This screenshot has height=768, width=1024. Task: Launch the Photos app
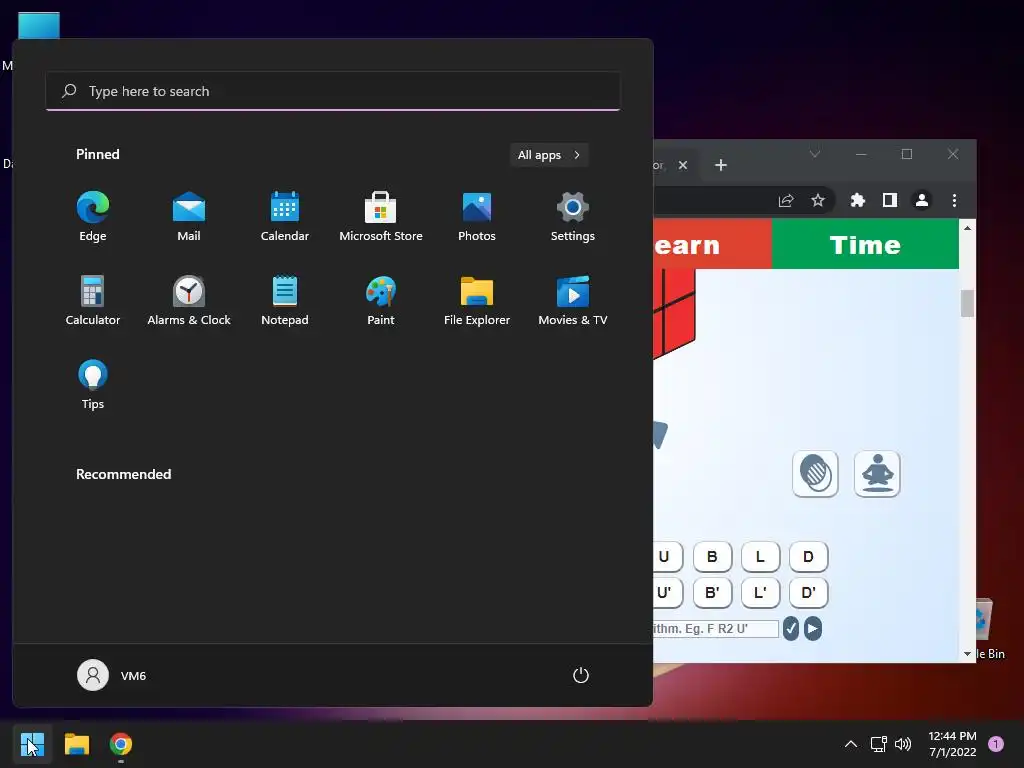(x=477, y=217)
